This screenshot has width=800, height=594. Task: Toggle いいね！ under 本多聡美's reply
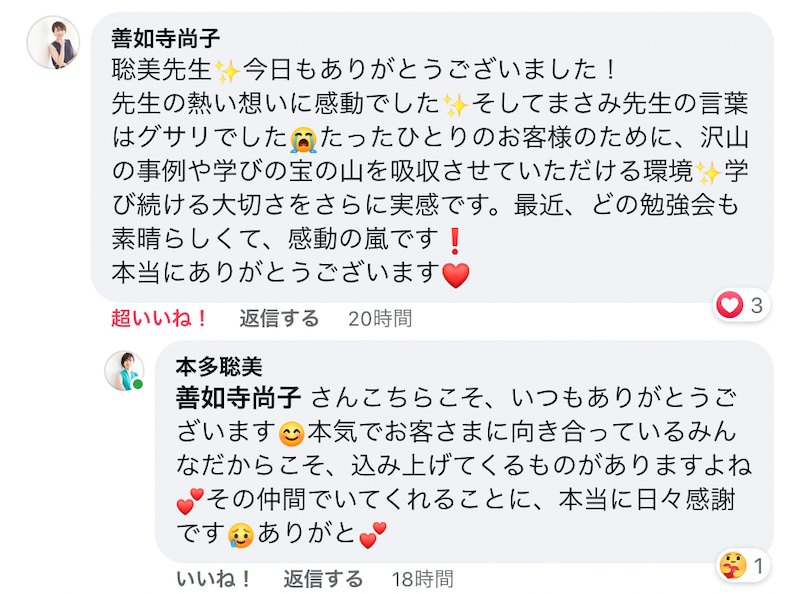[x=214, y=578]
